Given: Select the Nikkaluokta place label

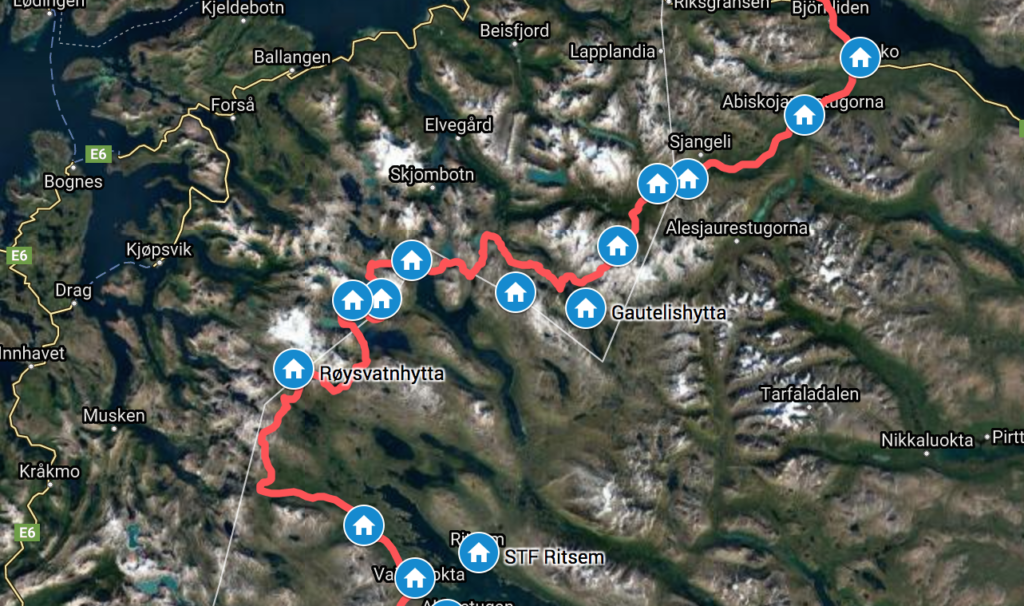Looking at the screenshot, I should coord(927,440).
